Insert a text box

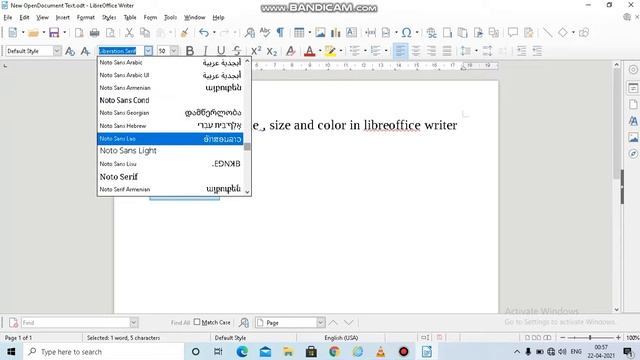(x=351, y=33)
